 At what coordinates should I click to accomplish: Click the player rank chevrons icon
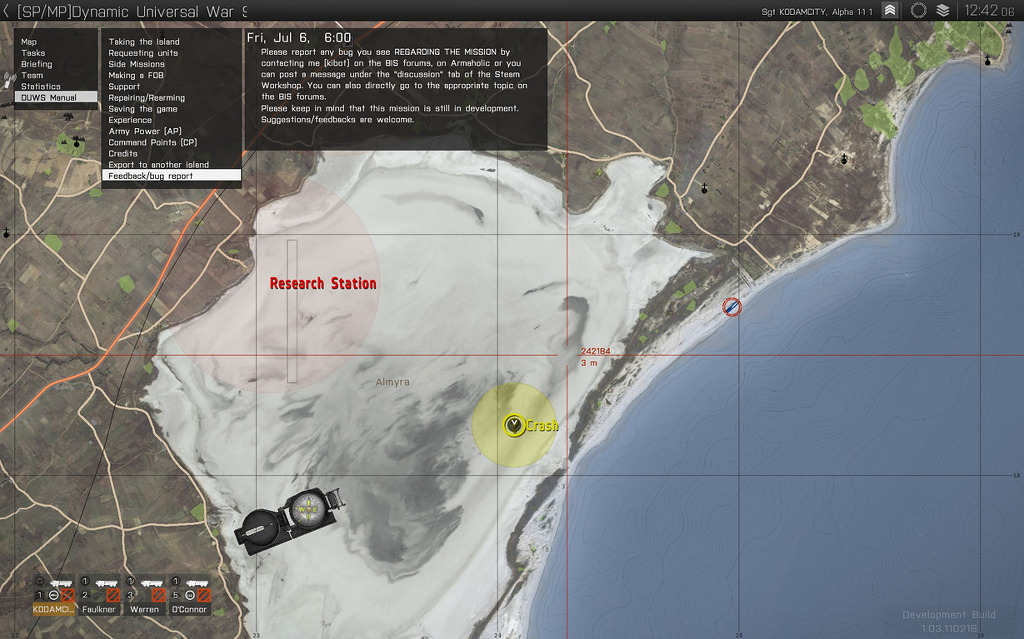[889, 11]
